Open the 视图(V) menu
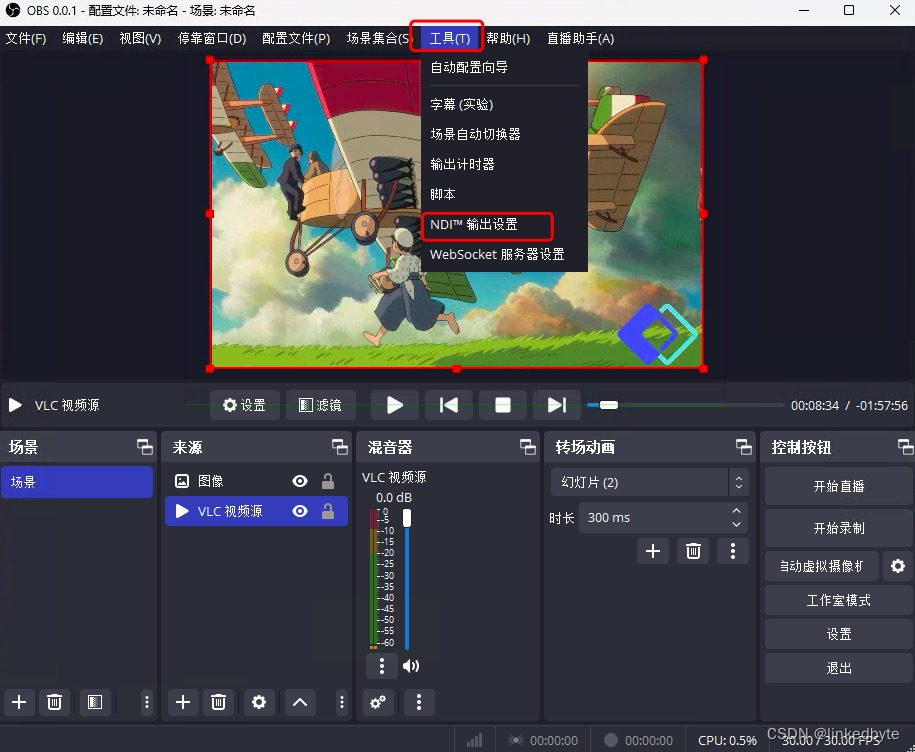 [x=140, y=39]
